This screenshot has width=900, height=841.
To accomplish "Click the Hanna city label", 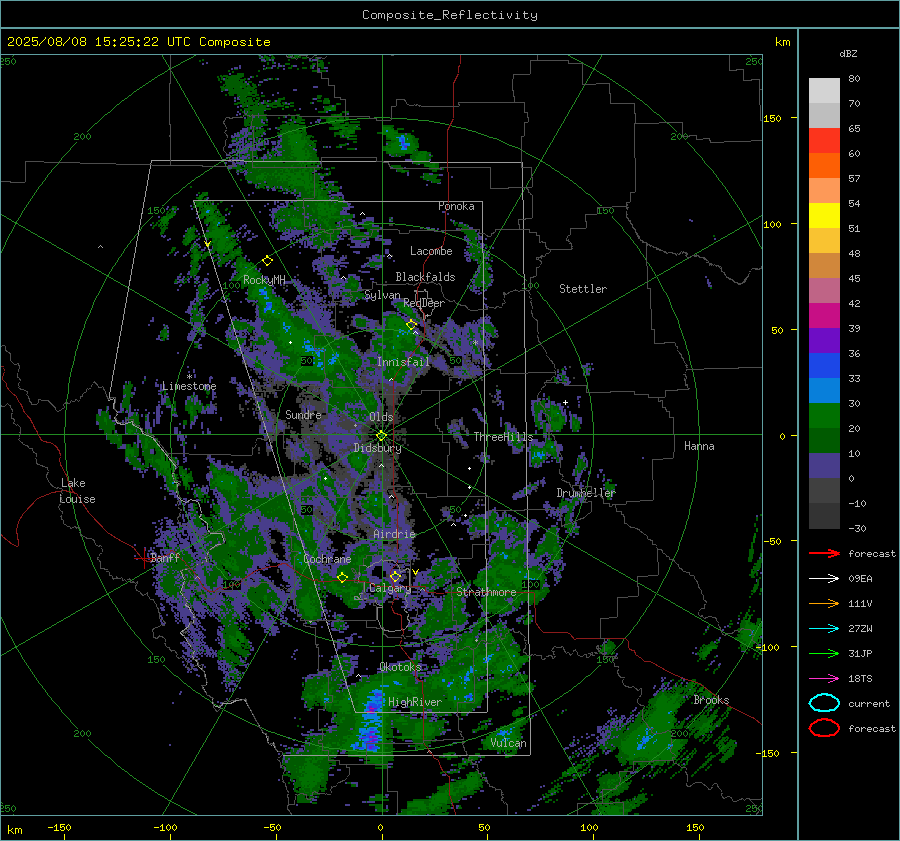I will coord(699,446).
